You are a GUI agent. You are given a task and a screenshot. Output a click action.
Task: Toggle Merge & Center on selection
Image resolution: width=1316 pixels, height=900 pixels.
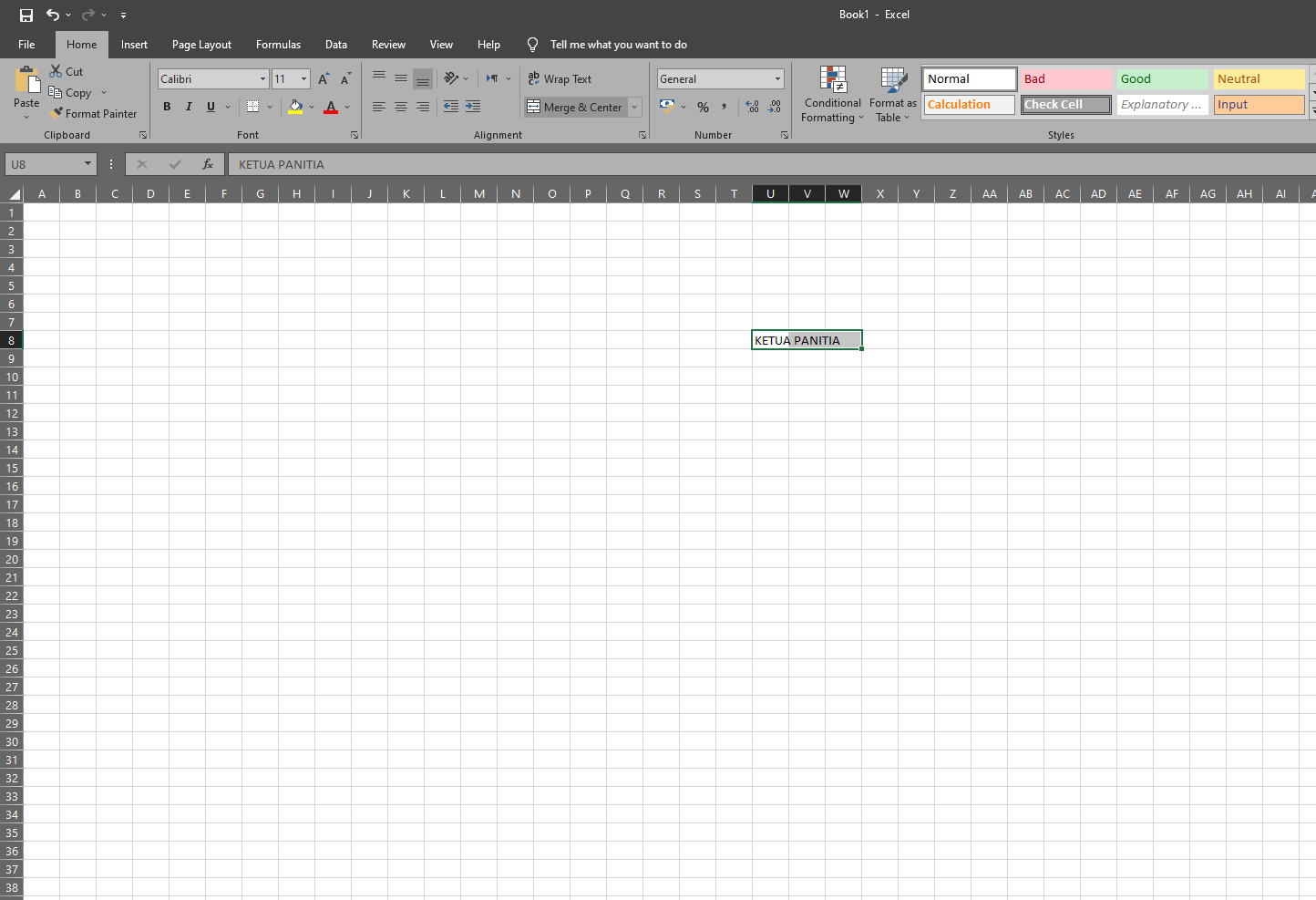[575, 107]
